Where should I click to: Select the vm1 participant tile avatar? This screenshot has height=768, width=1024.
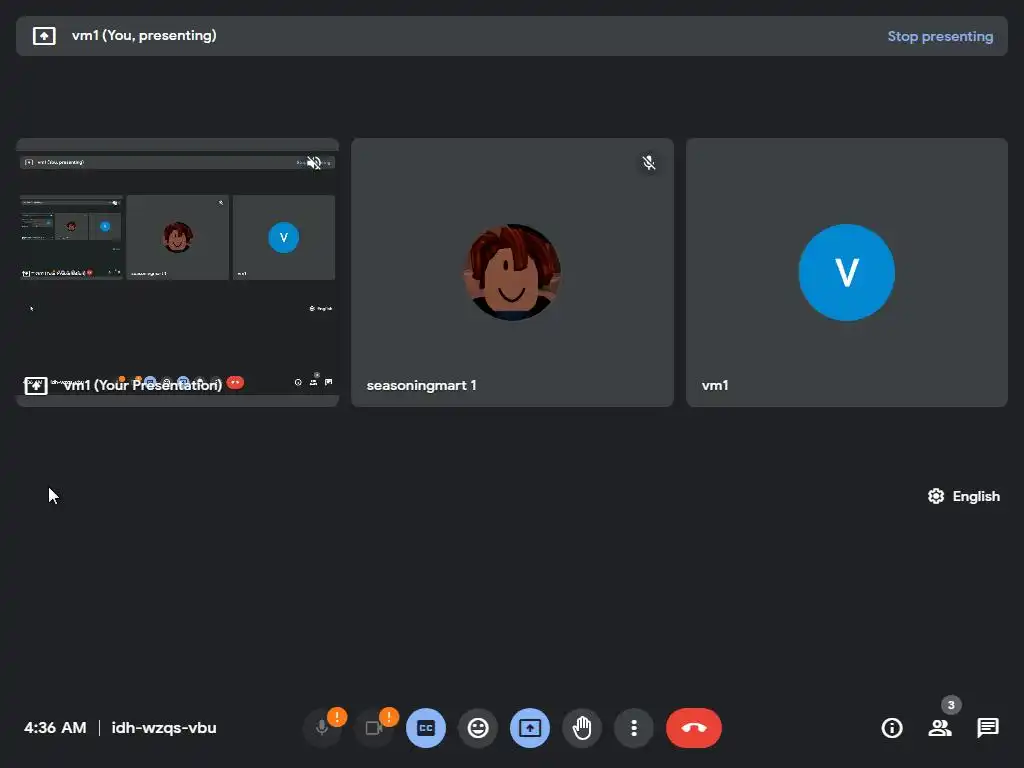pyautogui.click(x=846, y=272)
